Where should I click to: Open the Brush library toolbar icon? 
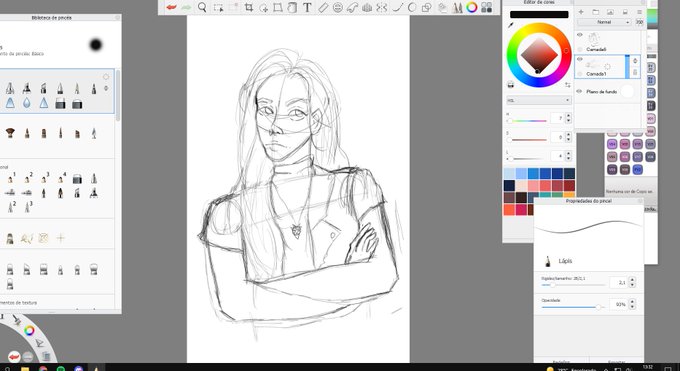(457, 7)
